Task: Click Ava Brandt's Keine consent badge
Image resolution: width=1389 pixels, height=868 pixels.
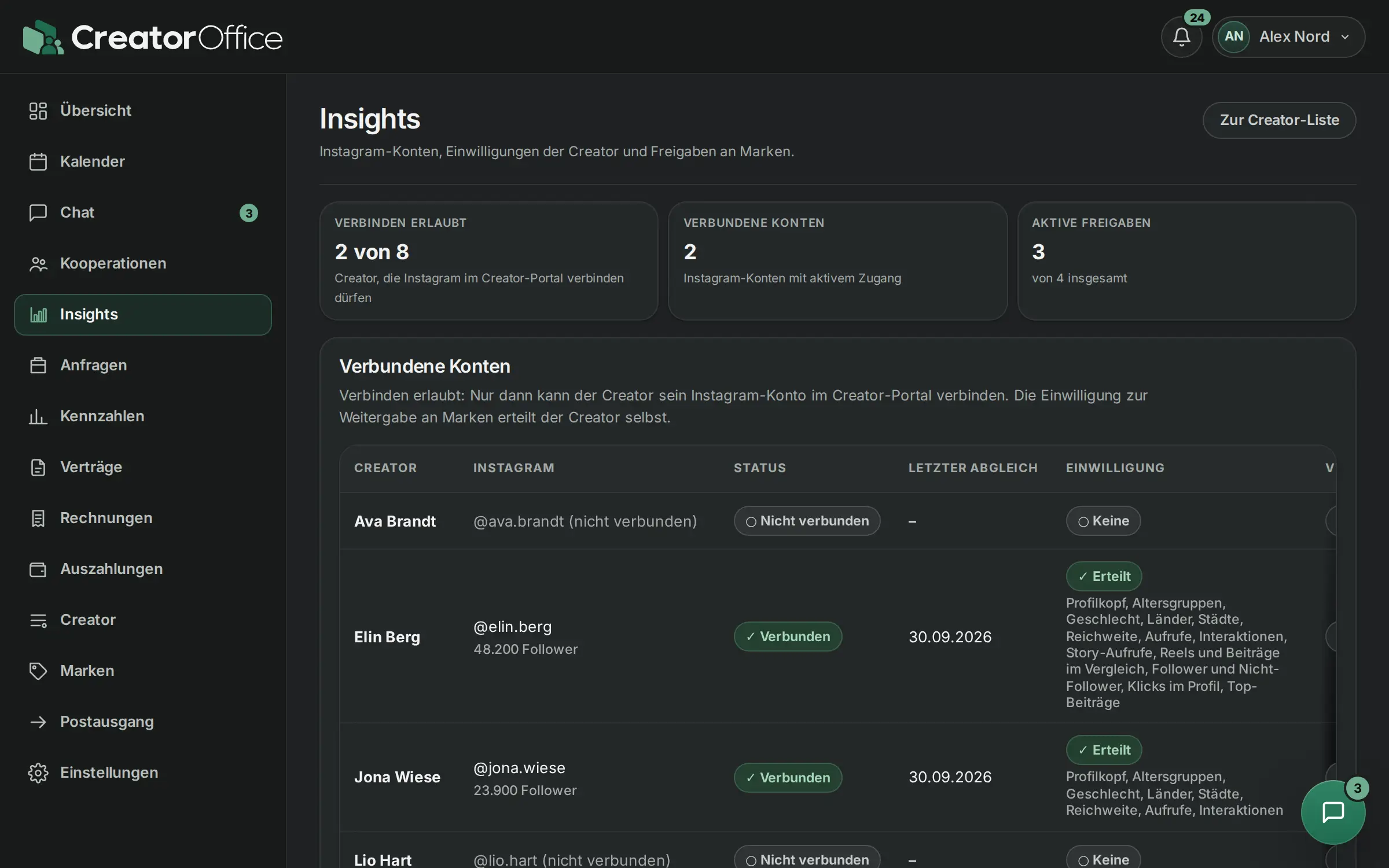Action: [1103, 521]
